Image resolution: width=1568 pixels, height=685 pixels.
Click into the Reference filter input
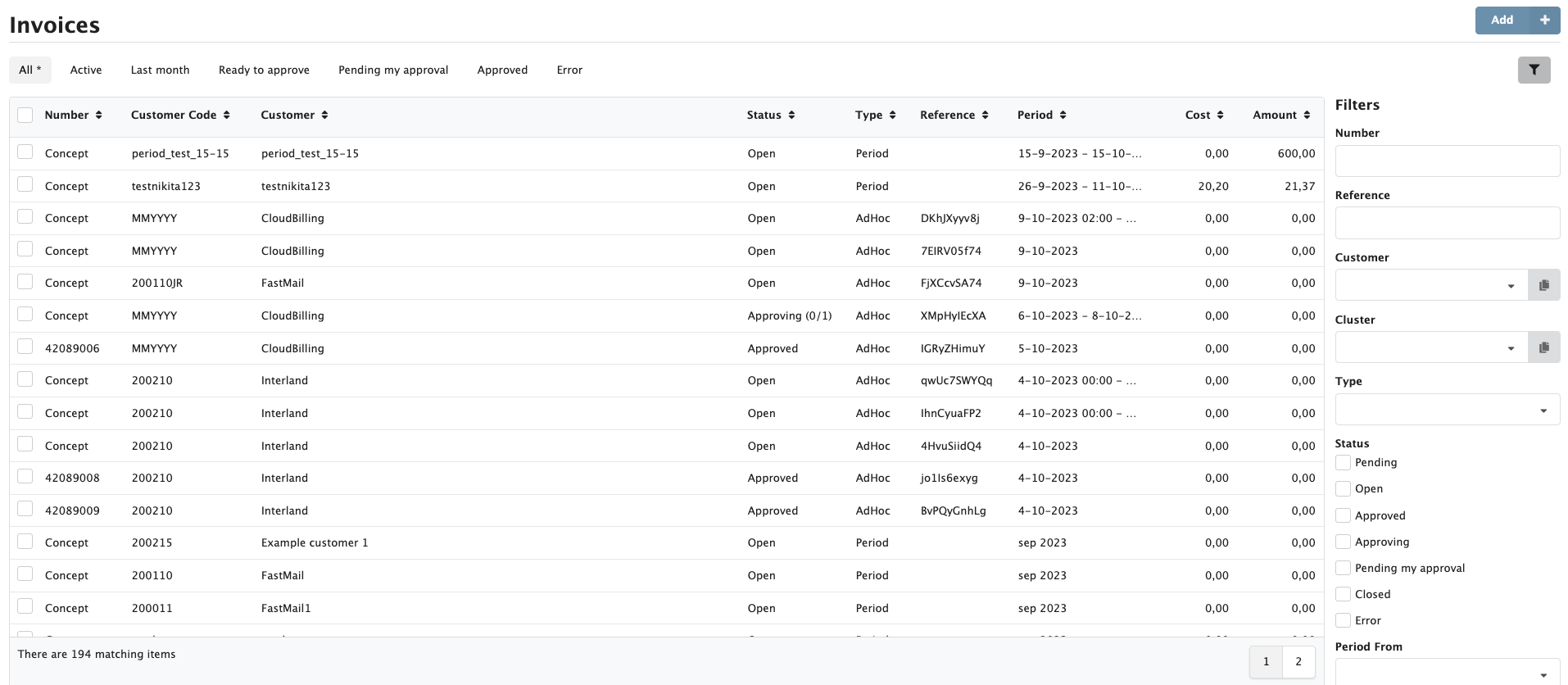pos(1448,223)
